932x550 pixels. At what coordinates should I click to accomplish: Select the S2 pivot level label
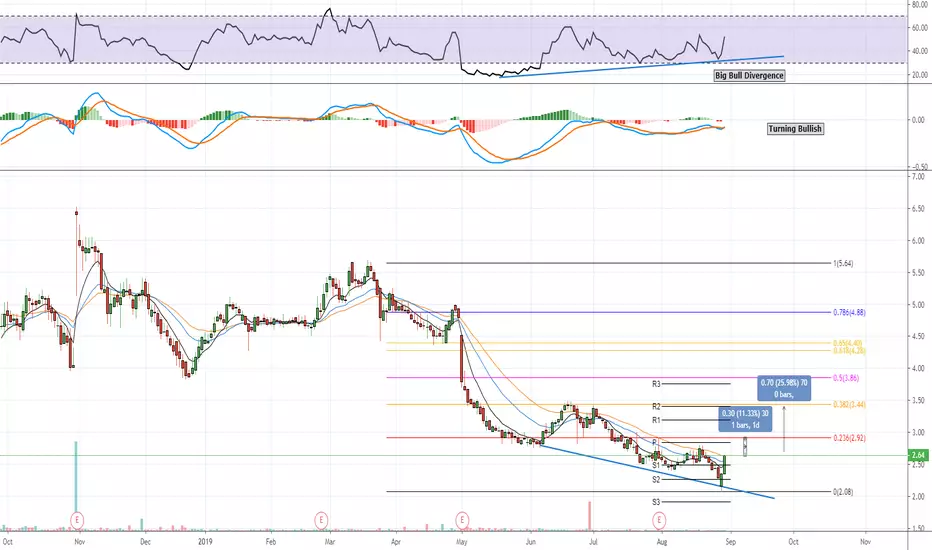pos(656,479)
